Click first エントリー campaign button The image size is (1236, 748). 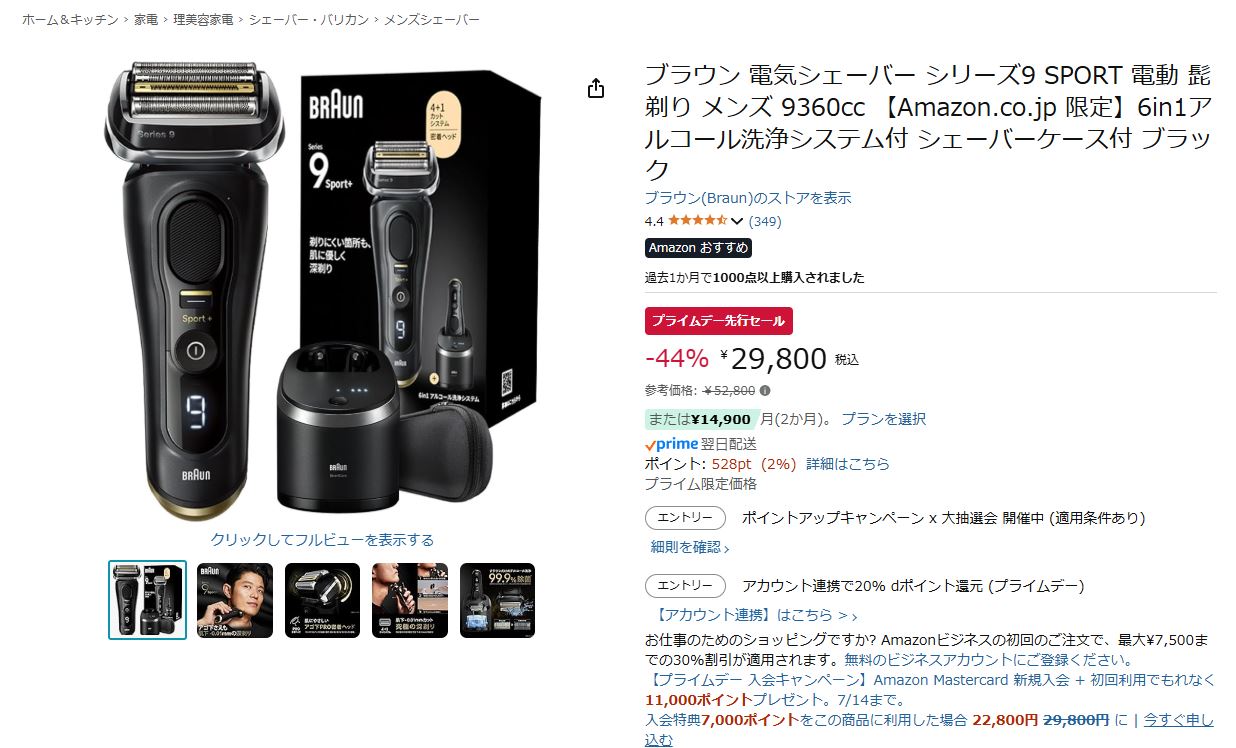tap(685, 518)
